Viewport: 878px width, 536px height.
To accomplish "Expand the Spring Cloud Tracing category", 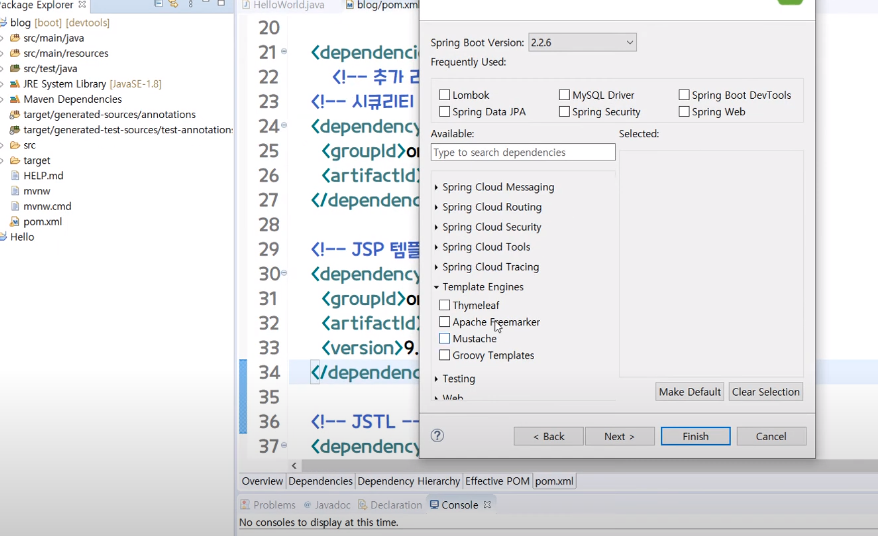I will 436,267.
